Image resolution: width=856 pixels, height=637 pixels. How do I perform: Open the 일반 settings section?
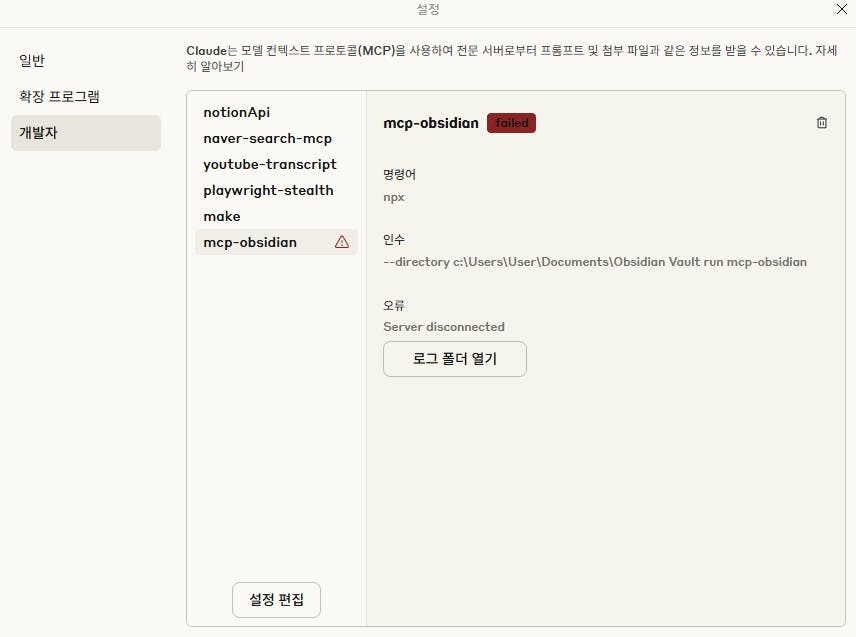tap(86, 61)
